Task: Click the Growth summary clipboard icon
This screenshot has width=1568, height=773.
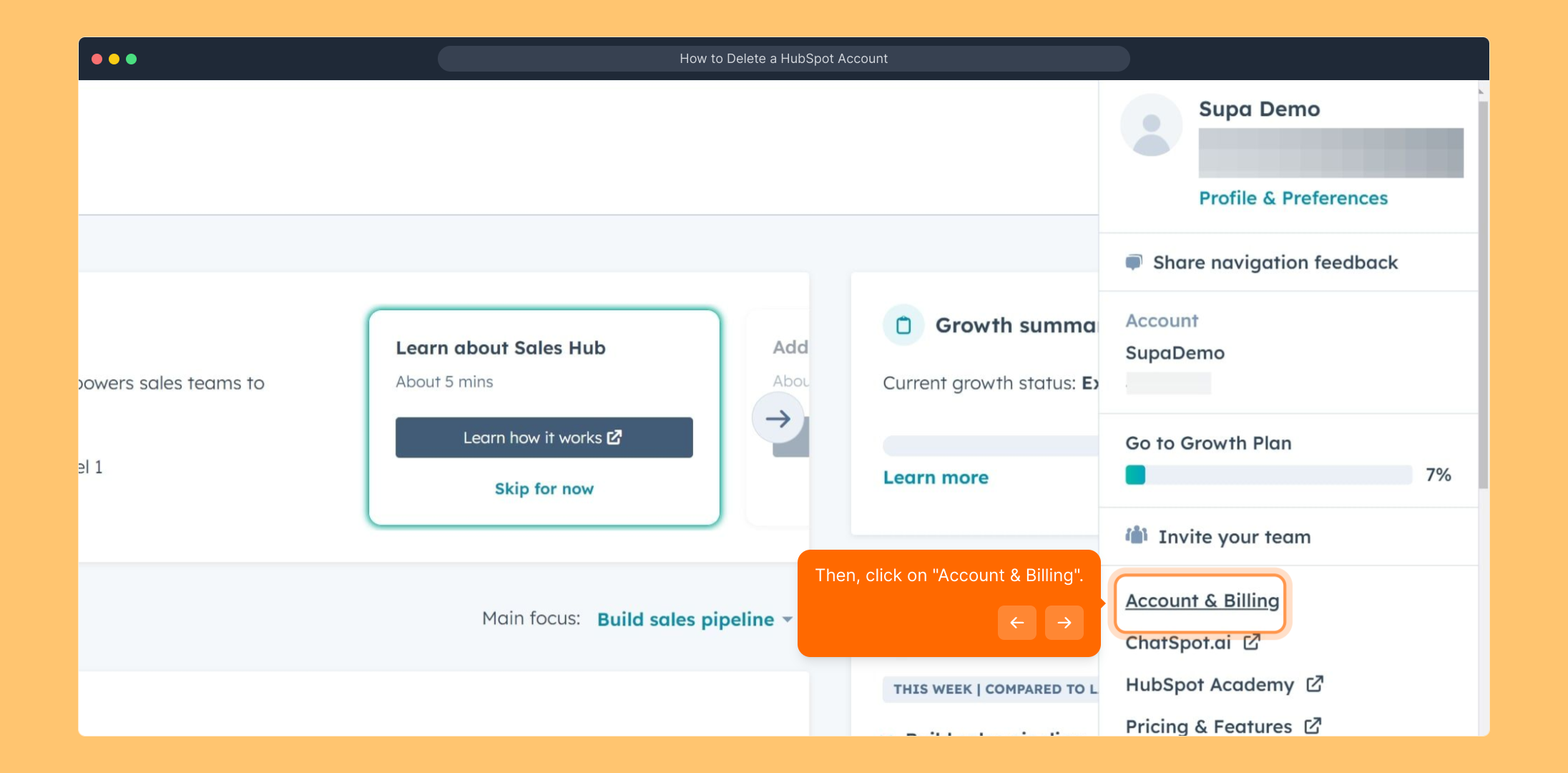Action: click(x=903, y=326)
